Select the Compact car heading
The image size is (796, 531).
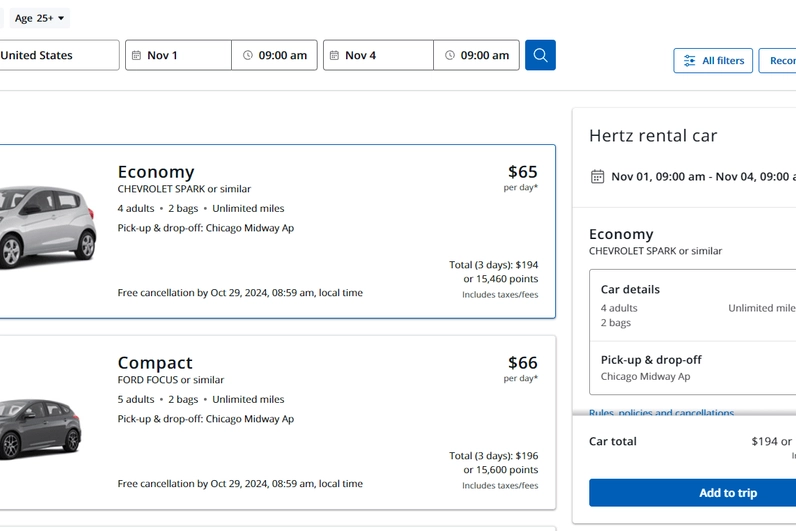155,362
